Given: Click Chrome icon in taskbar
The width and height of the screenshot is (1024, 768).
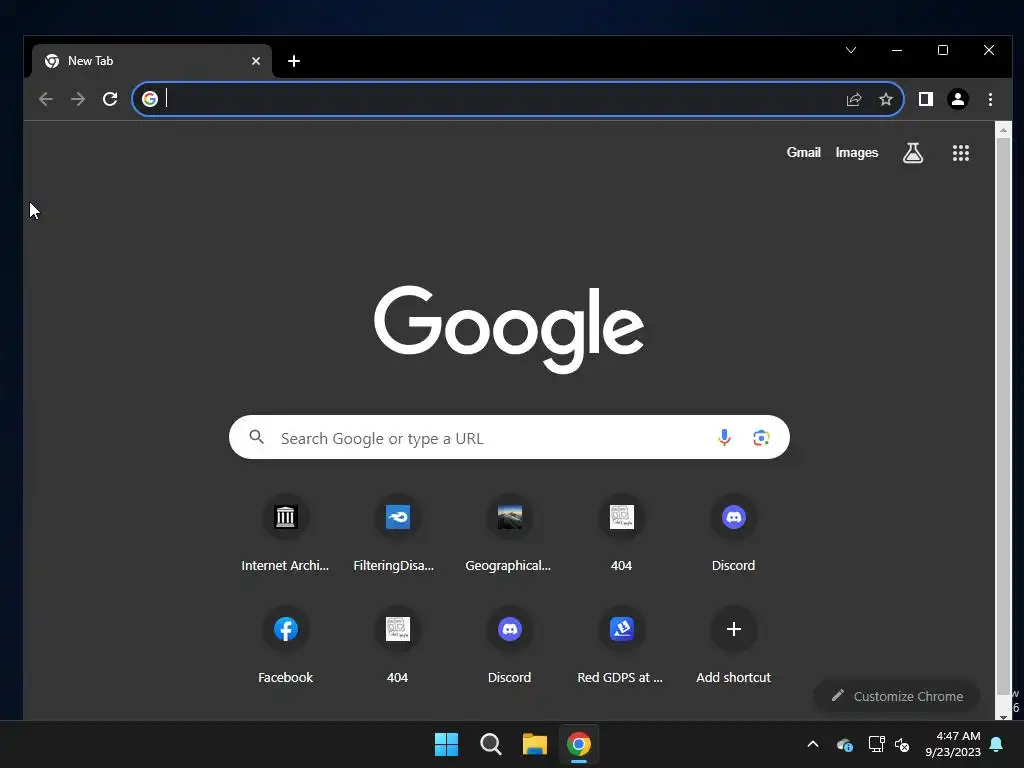Looking at the screenshot, I should (579, 744).
